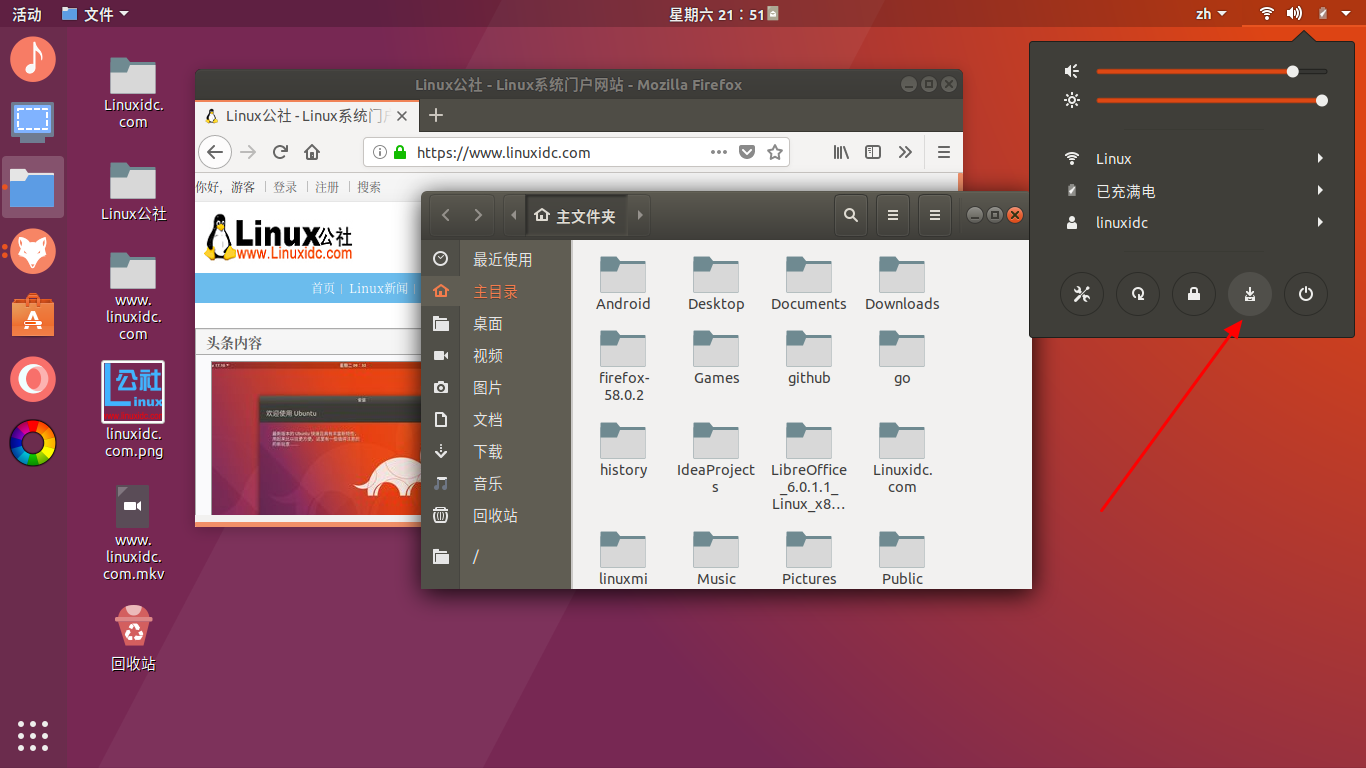Viewport: 1366px width, 768px height.
Task: Mute volume via the speaker icon
Action: 1071,71
